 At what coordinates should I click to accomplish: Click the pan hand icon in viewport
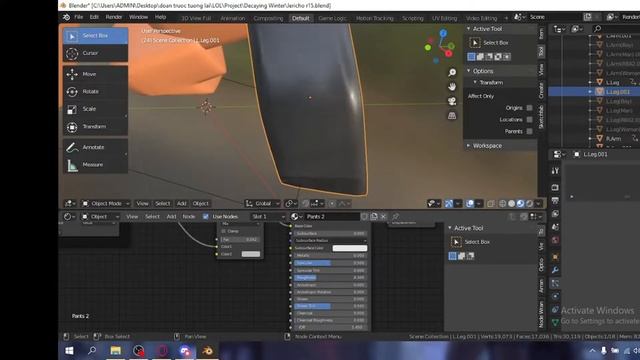tap(452, 87)
